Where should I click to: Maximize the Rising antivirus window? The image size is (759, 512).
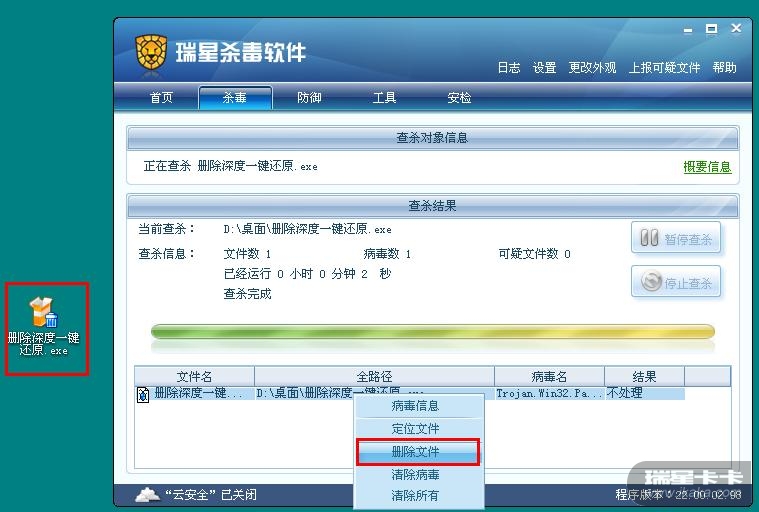[x=711, y=29]
